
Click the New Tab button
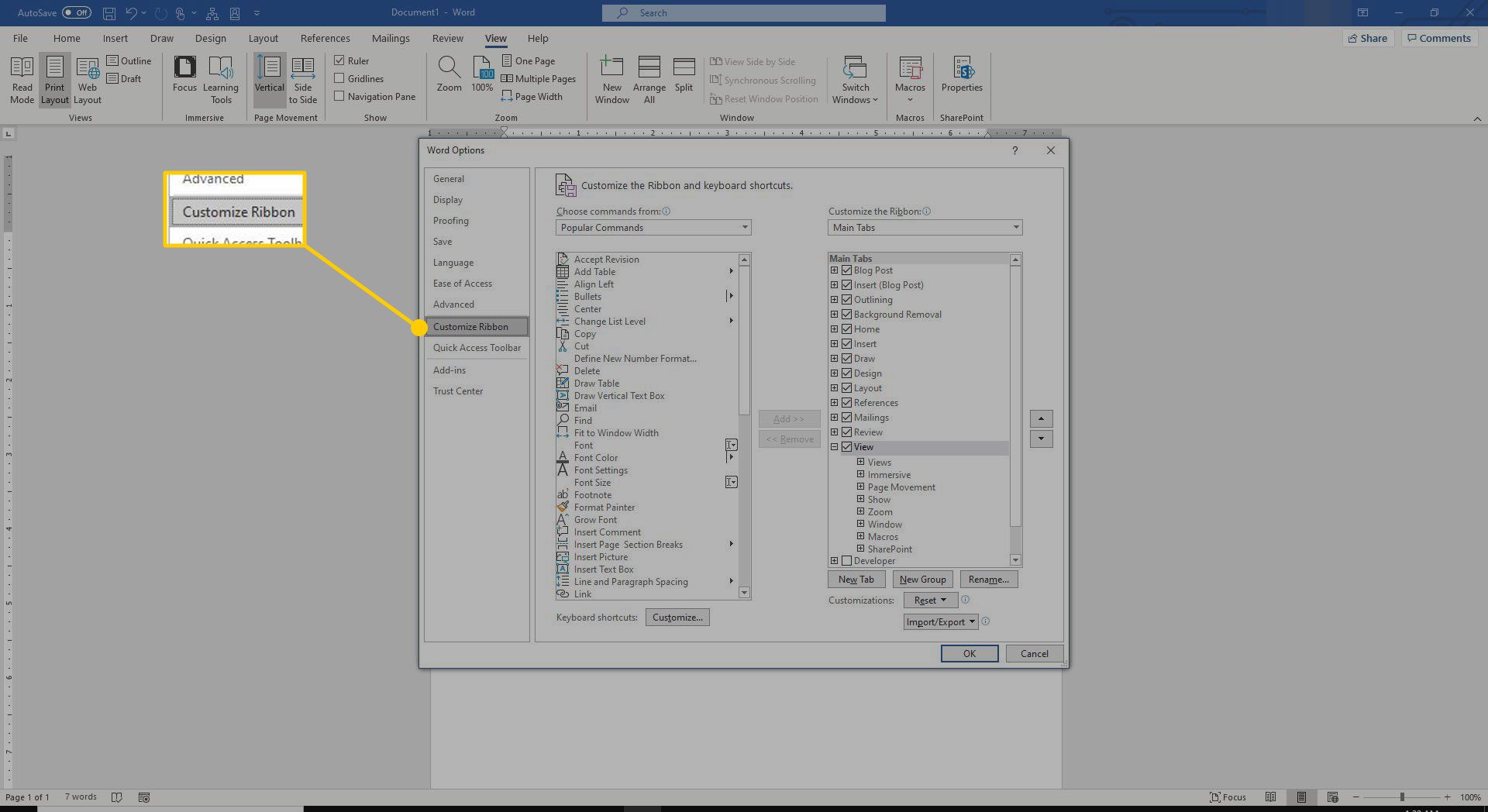tap(856, 580)
